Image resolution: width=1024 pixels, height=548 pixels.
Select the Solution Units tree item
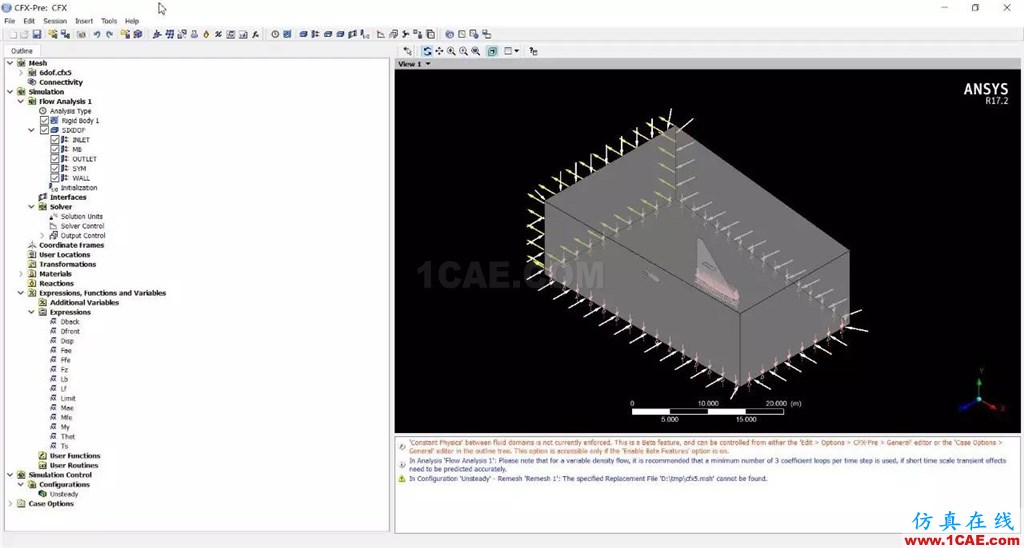[82, 216]
